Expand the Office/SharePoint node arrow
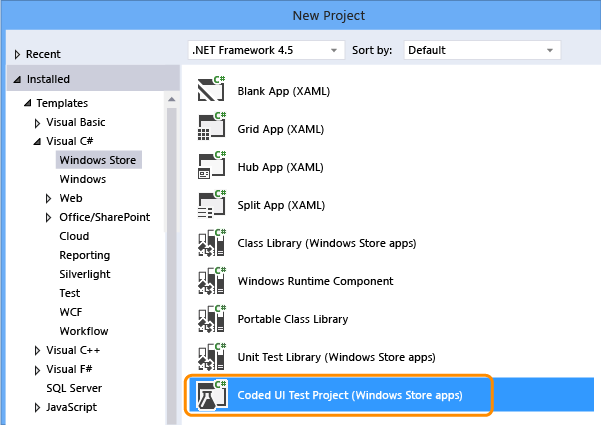The height and width of the screenshot is (425, 601). [x=48, y=218]
